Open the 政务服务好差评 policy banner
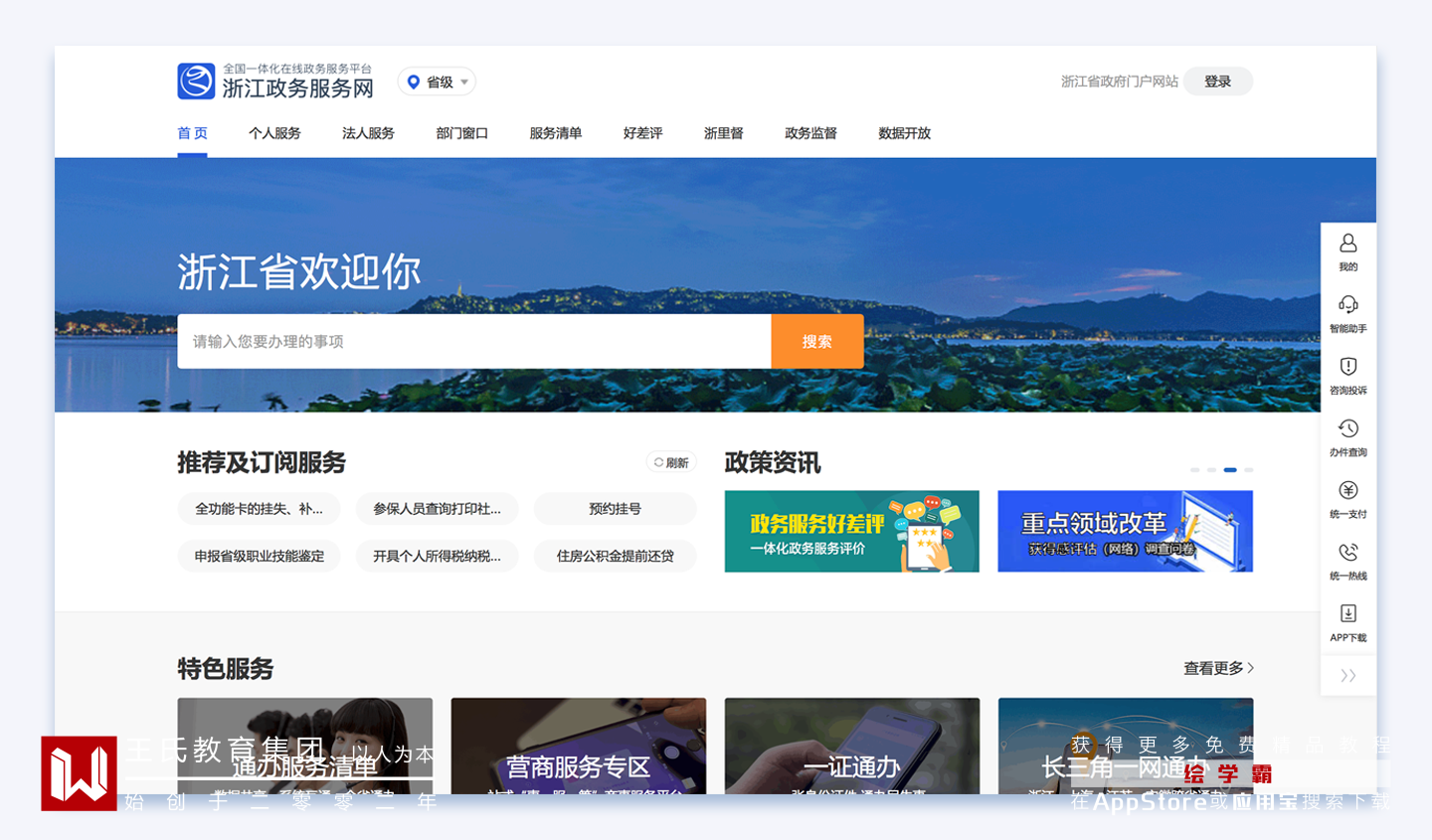The height and width of the screenshot is (840, 1432). click(x=852, y=532)
